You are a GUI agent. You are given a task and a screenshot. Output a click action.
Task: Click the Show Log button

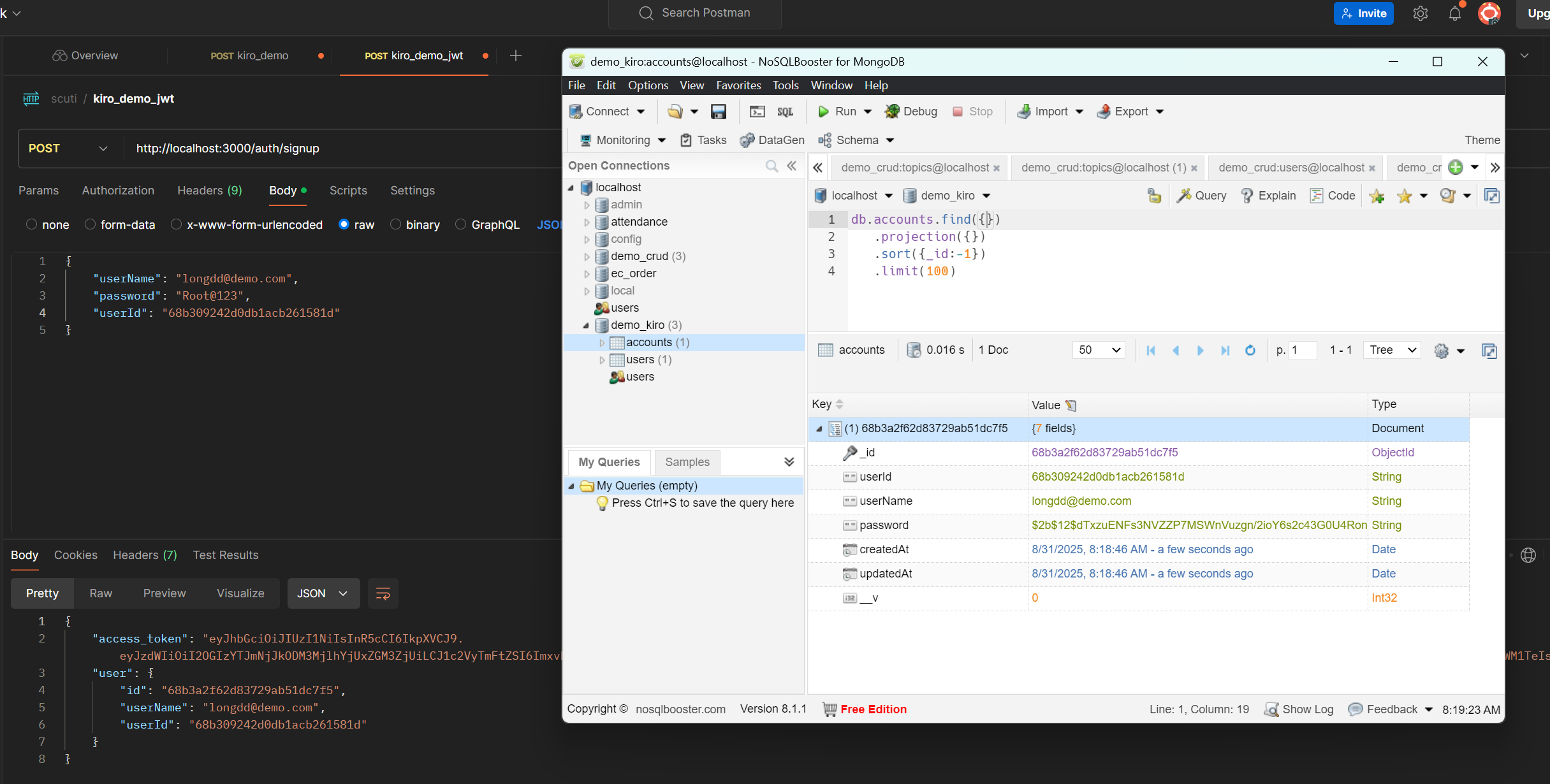click(1299, 709)
